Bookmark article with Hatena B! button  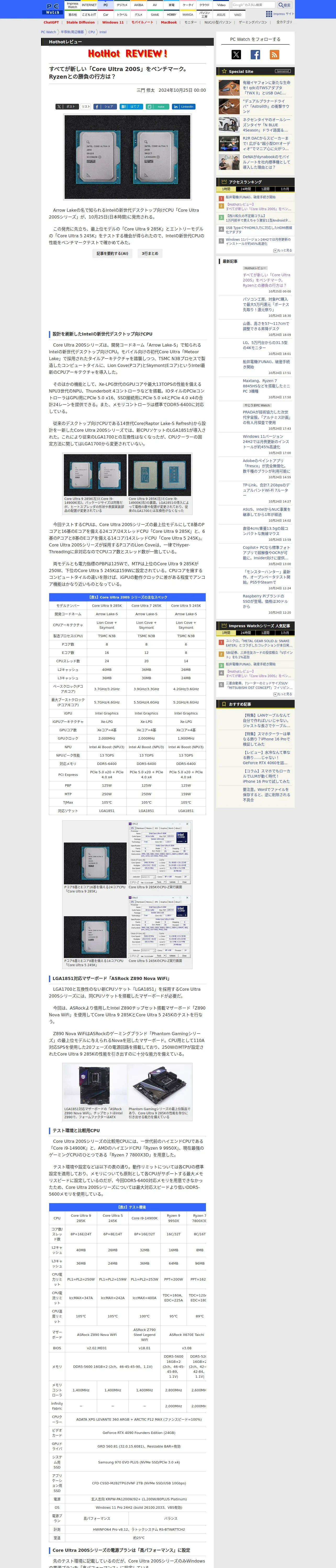coord(131,107)
